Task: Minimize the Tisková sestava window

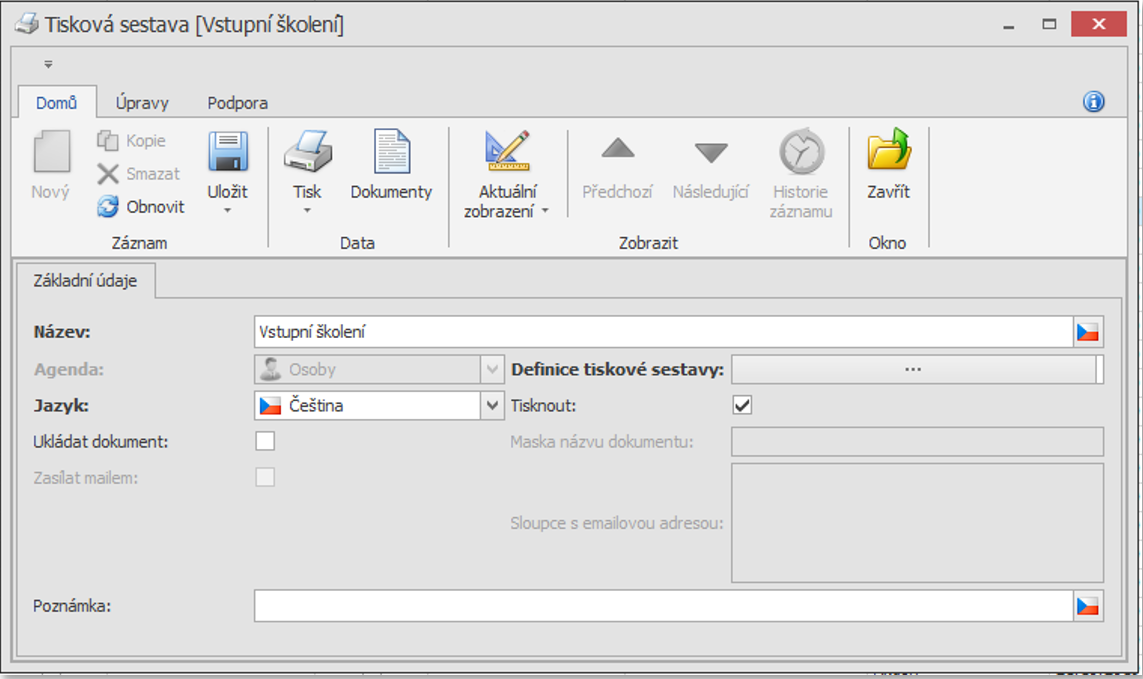Action: [1009, 26]
